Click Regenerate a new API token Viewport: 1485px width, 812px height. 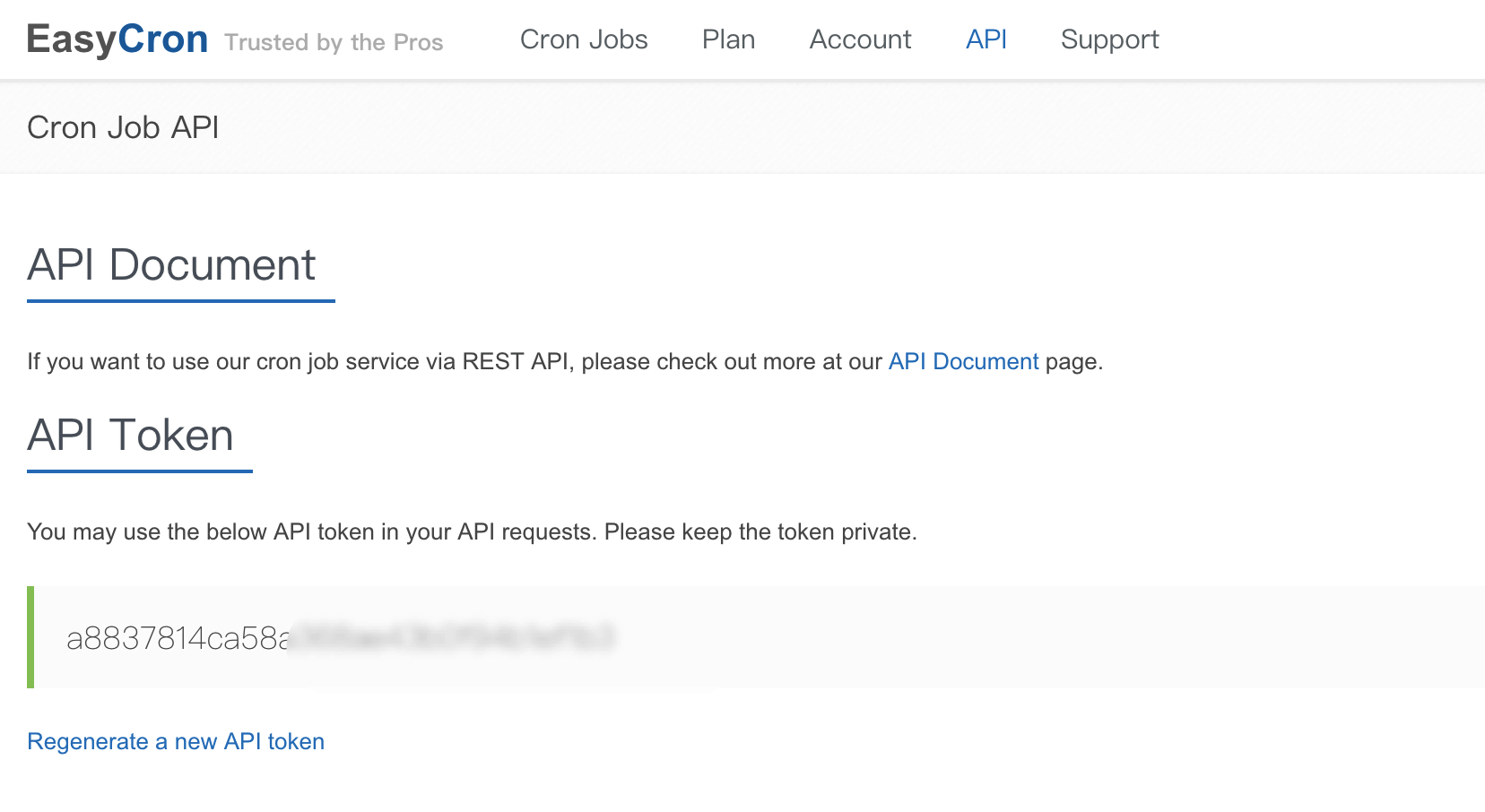click(176, 741)
